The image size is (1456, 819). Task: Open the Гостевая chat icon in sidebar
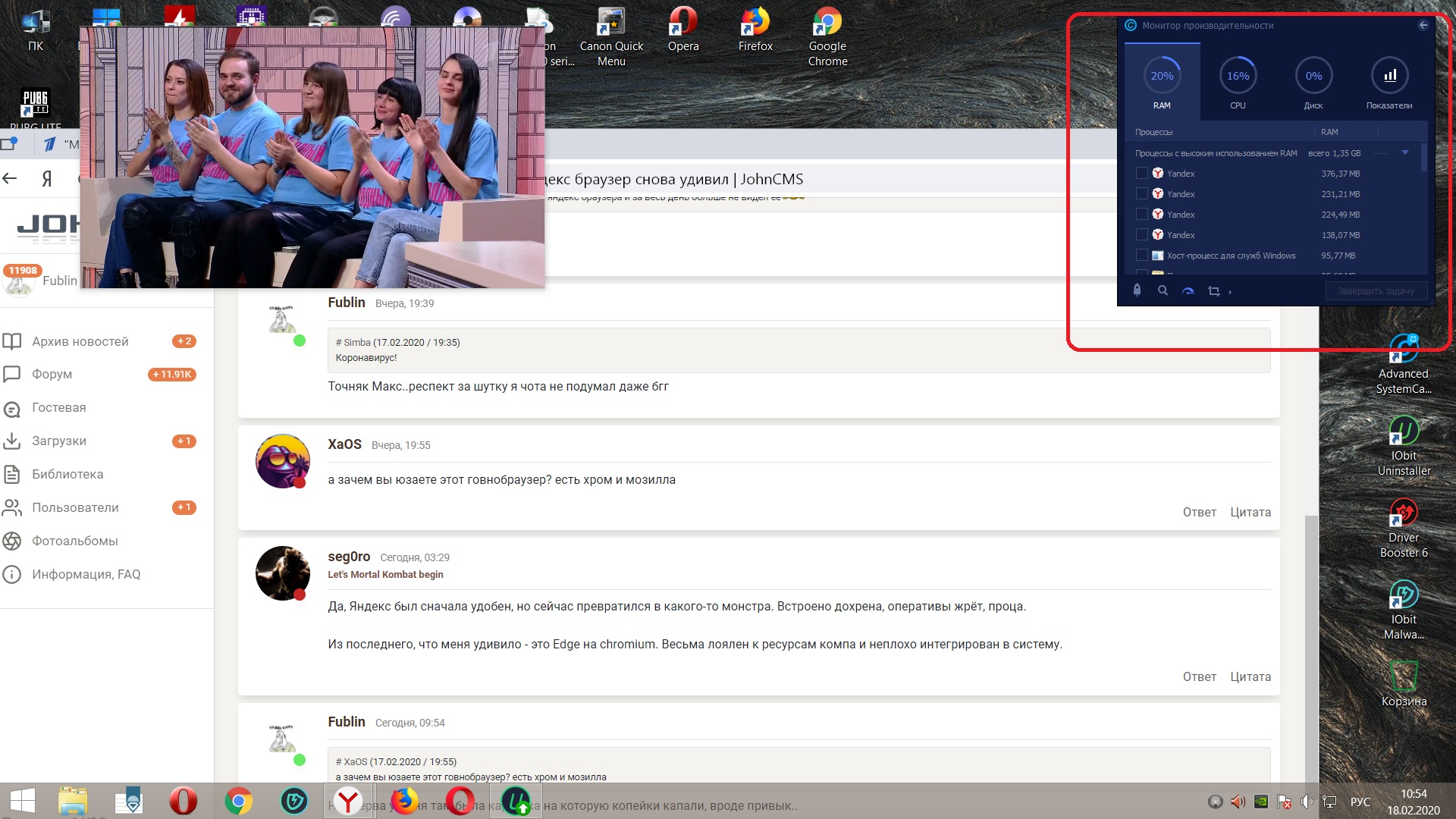tap(12, 408)
